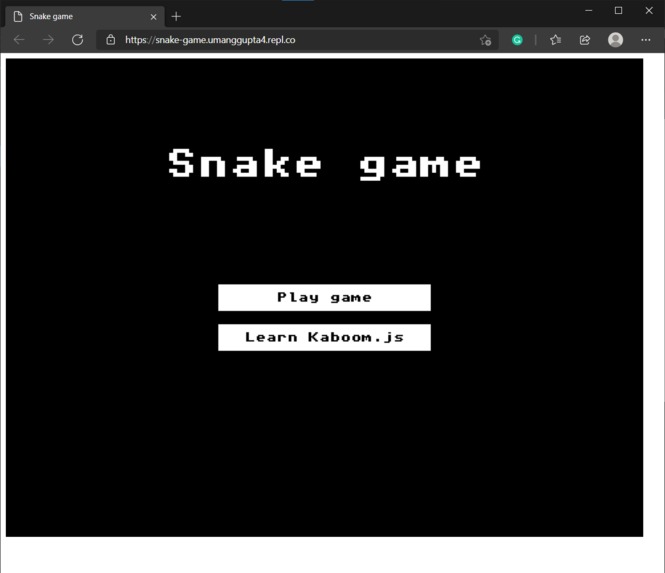Minimize the browser window
Screen dimensions: 665x573
tap(588, 11)
